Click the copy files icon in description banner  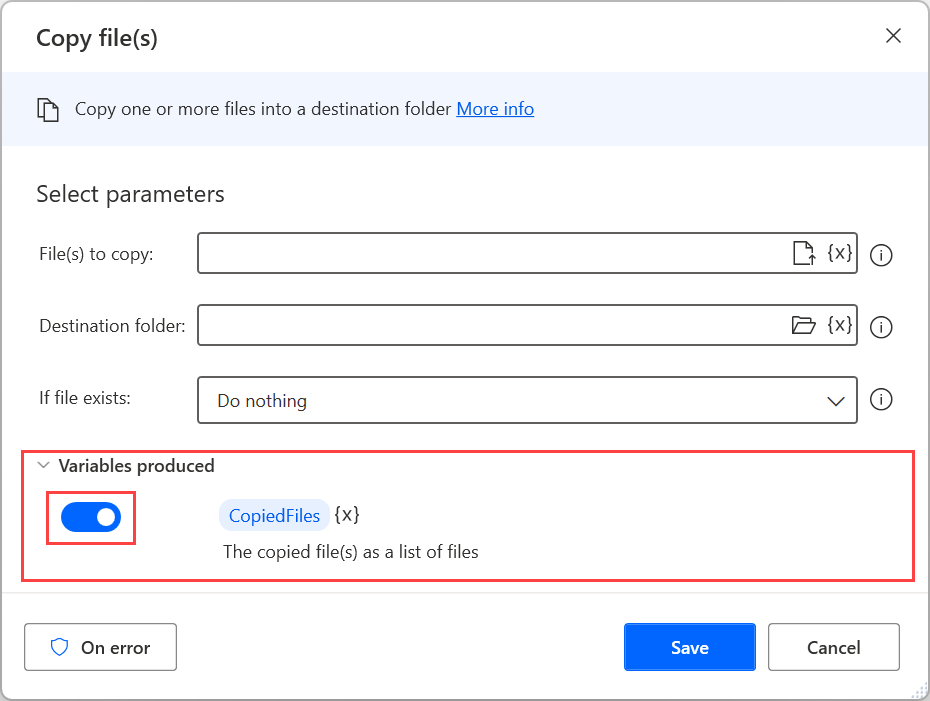[x=48, y=110]
